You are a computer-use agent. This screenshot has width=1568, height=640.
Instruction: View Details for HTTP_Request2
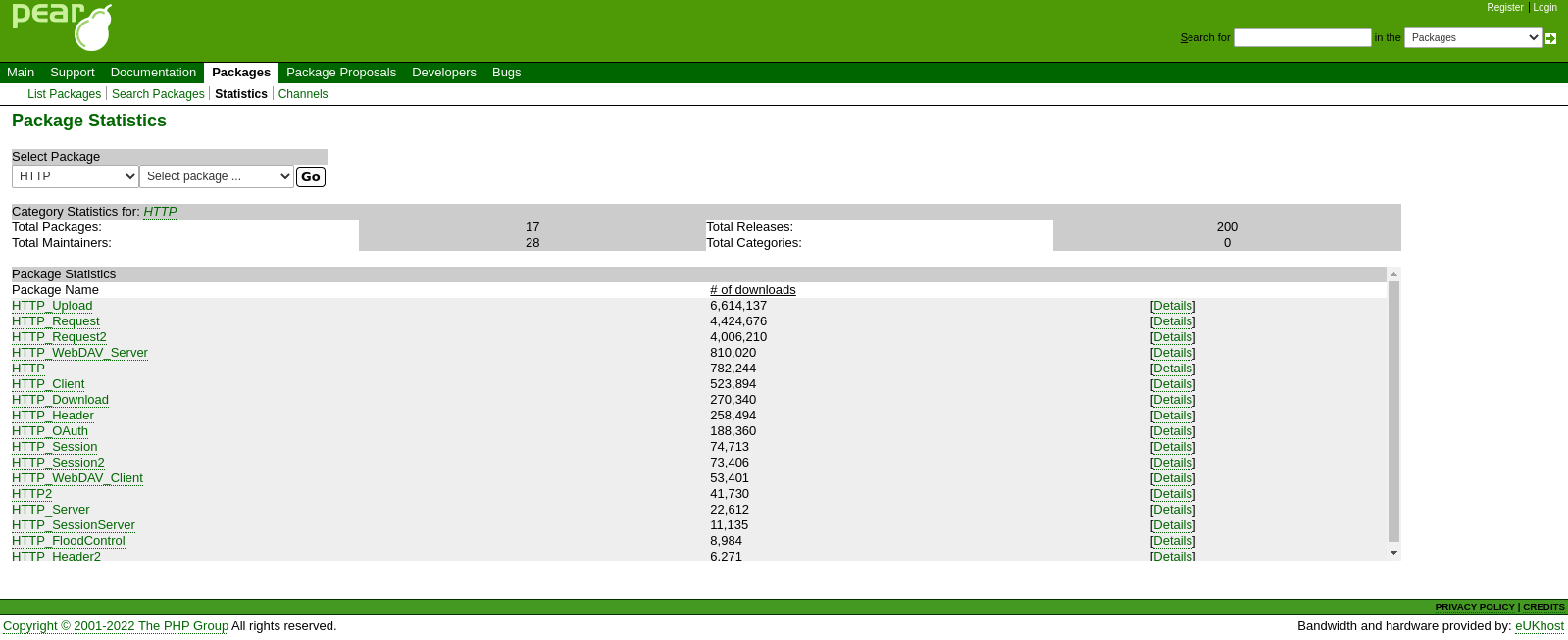pos(1172,337)
